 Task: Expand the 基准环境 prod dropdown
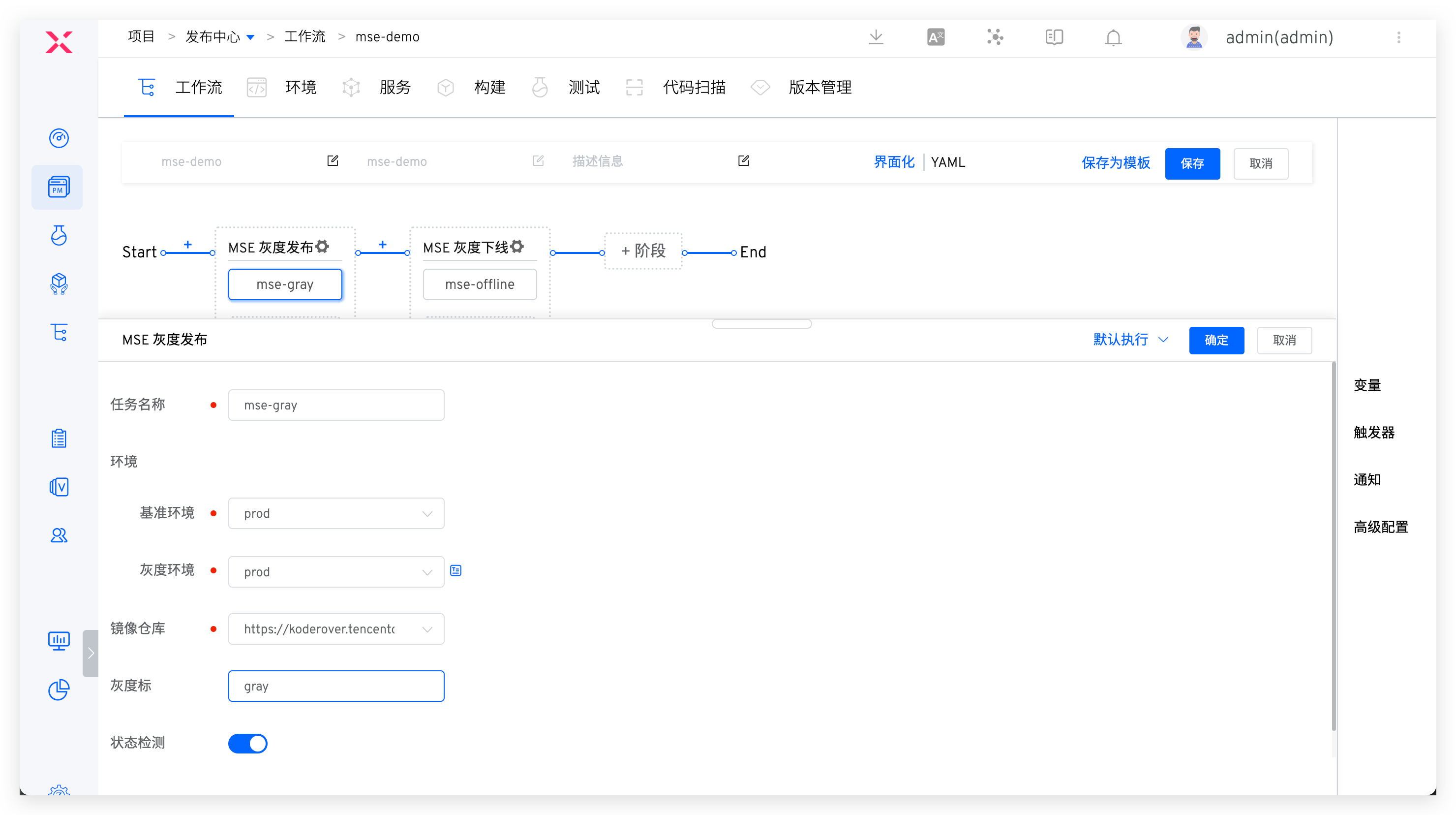coord(336,513)
